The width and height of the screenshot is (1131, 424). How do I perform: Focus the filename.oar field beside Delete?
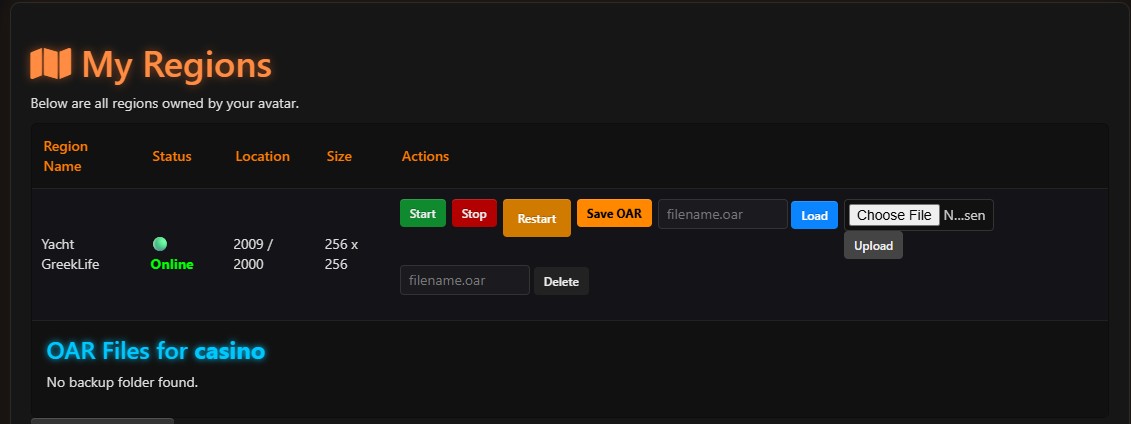465,280
